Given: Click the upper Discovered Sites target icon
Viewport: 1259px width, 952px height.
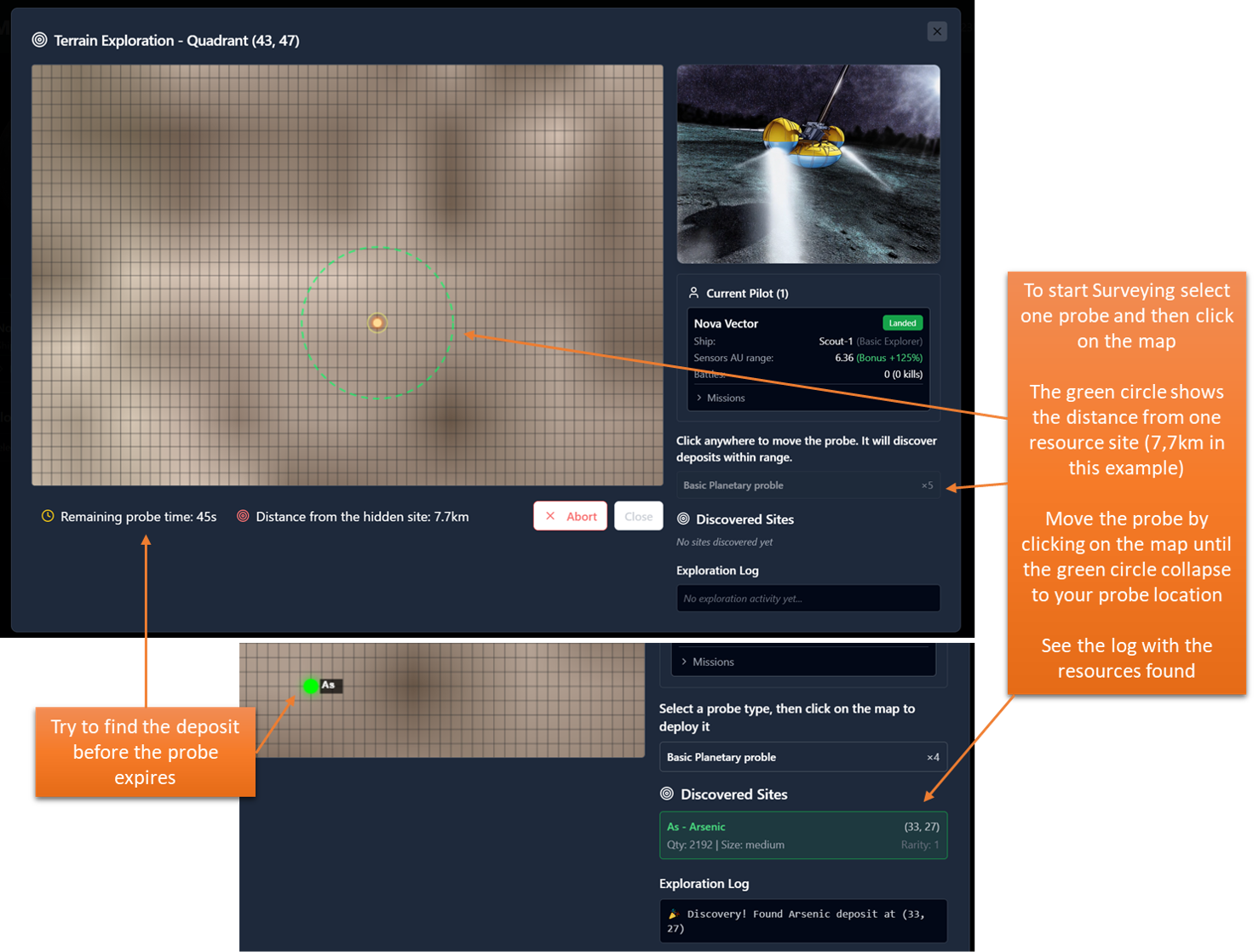Looking at the screenshot, I should click(x=683, y=519).
